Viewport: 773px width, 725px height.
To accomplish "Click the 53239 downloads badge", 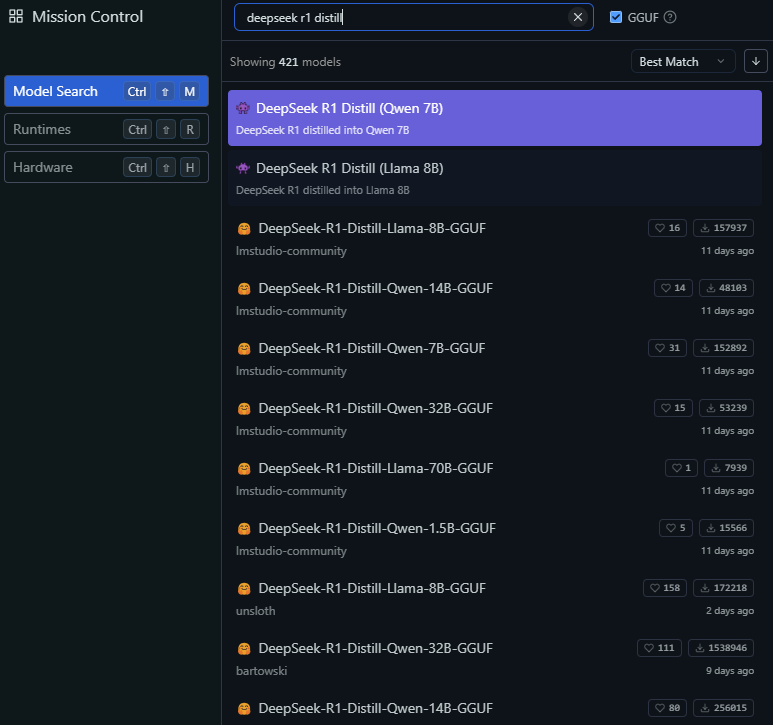I will coord(726,408).
